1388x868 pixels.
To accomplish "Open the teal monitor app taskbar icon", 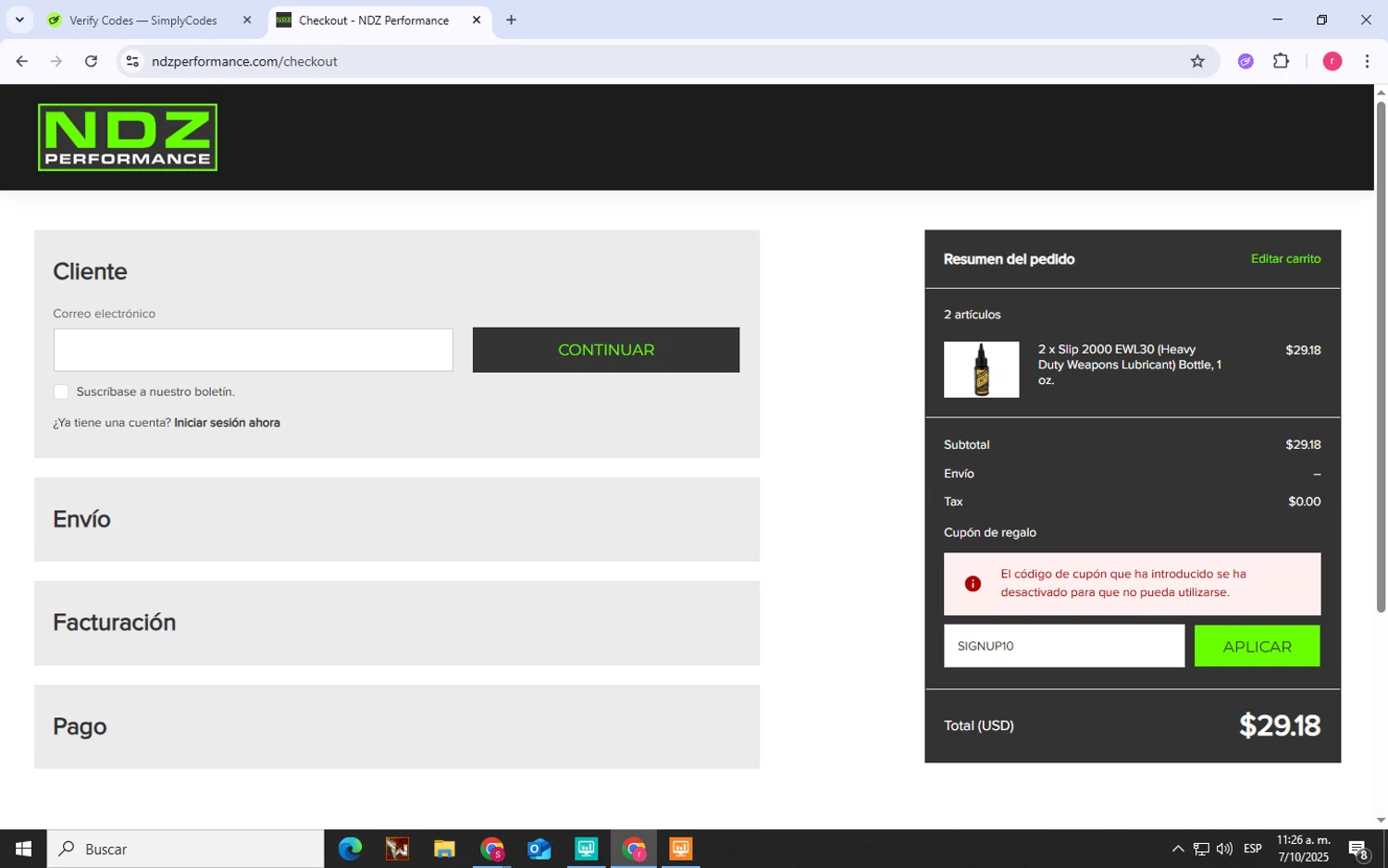I will tap(587, 849).
